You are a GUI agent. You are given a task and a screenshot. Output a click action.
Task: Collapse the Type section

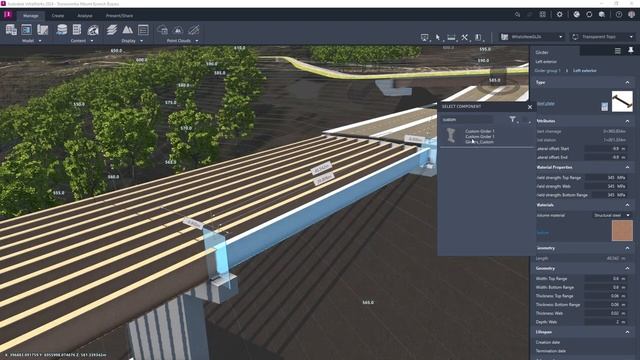coord(627,82)
